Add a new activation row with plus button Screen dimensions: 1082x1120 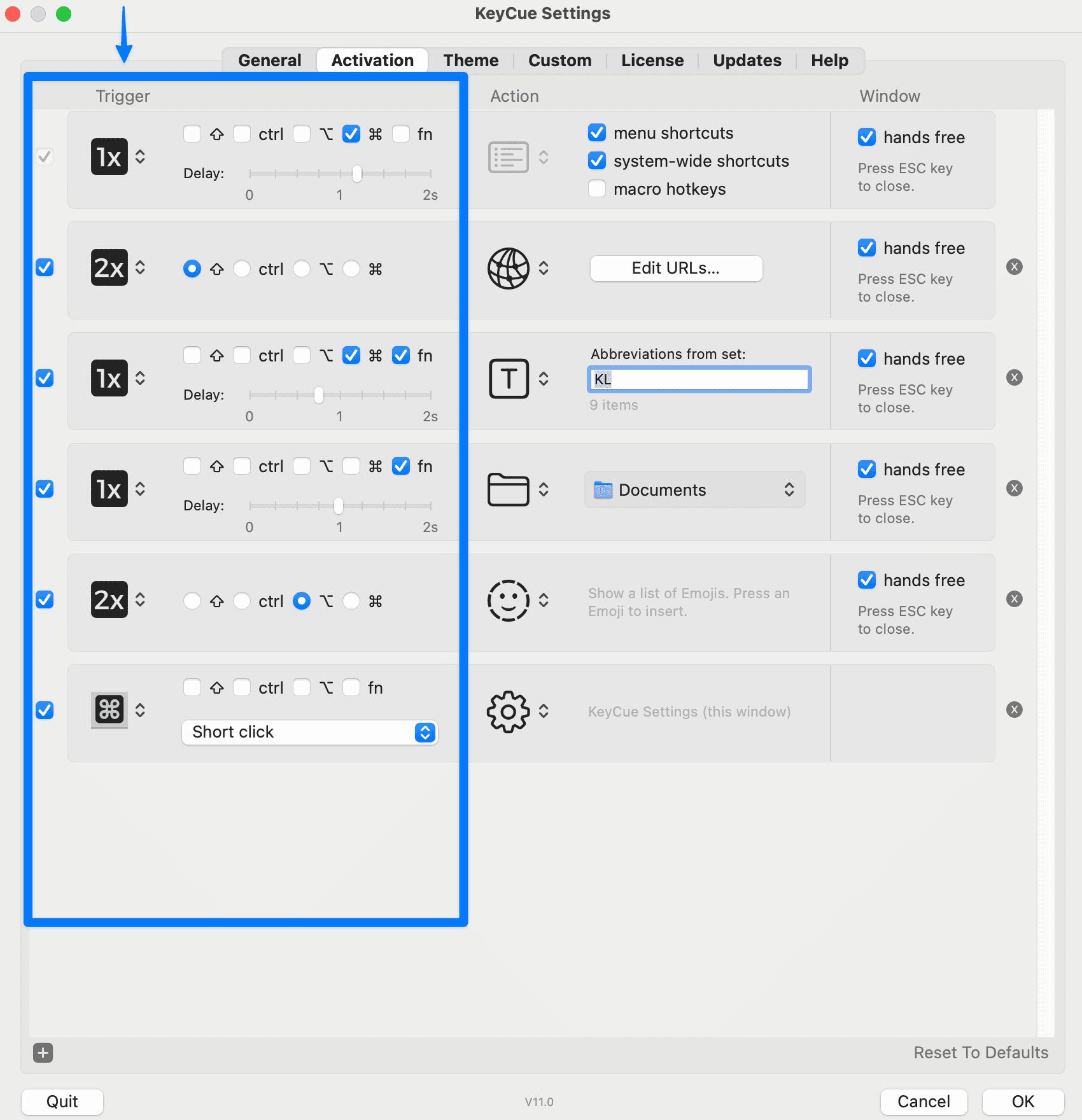point(43,1053)
